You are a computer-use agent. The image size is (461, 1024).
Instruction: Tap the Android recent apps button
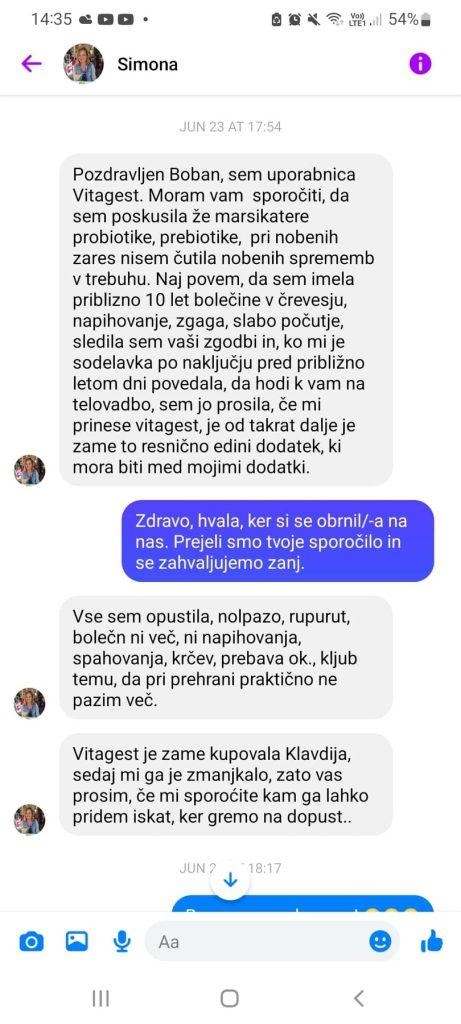(x=101, y=998)
